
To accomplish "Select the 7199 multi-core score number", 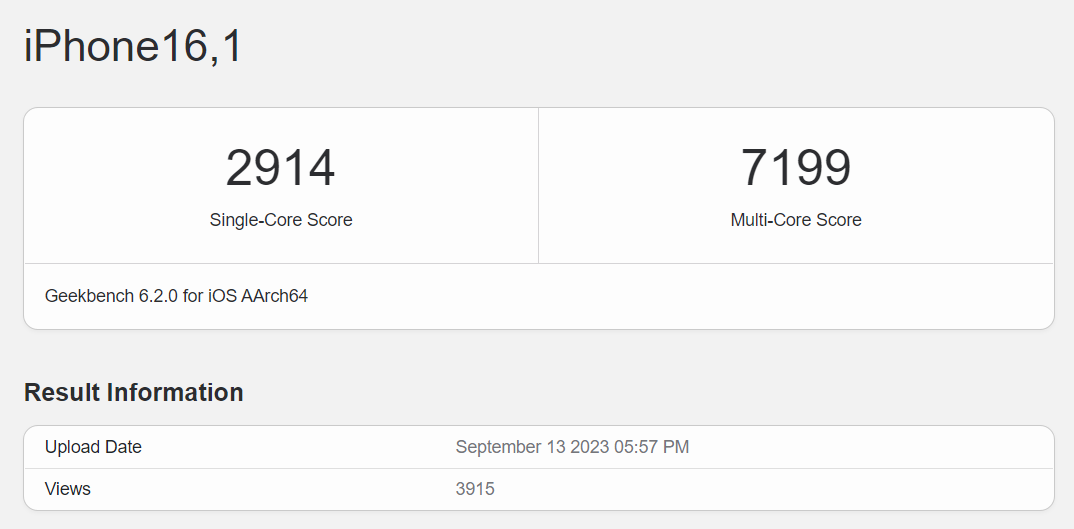I will pyautogui.click(x=795, y=168).
